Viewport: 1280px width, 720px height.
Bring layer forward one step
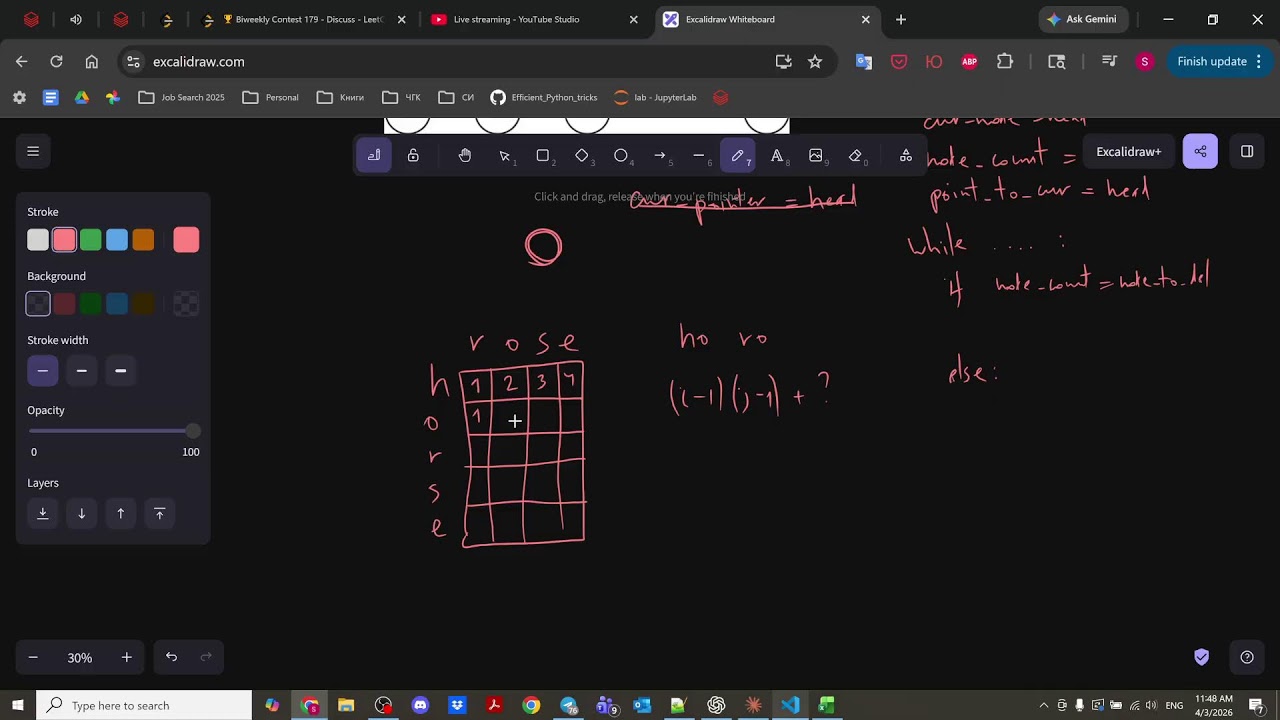[121, 513]
